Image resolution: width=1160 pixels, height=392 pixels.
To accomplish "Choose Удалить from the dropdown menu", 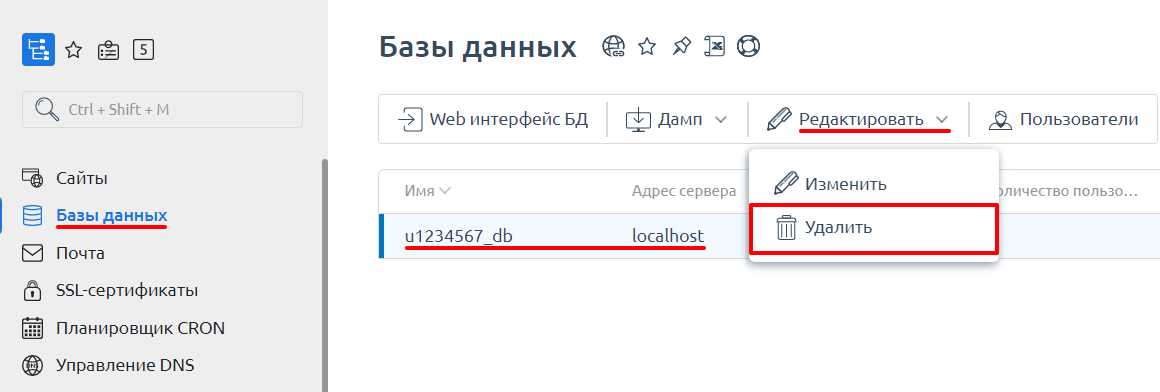I will pos(874,228).
